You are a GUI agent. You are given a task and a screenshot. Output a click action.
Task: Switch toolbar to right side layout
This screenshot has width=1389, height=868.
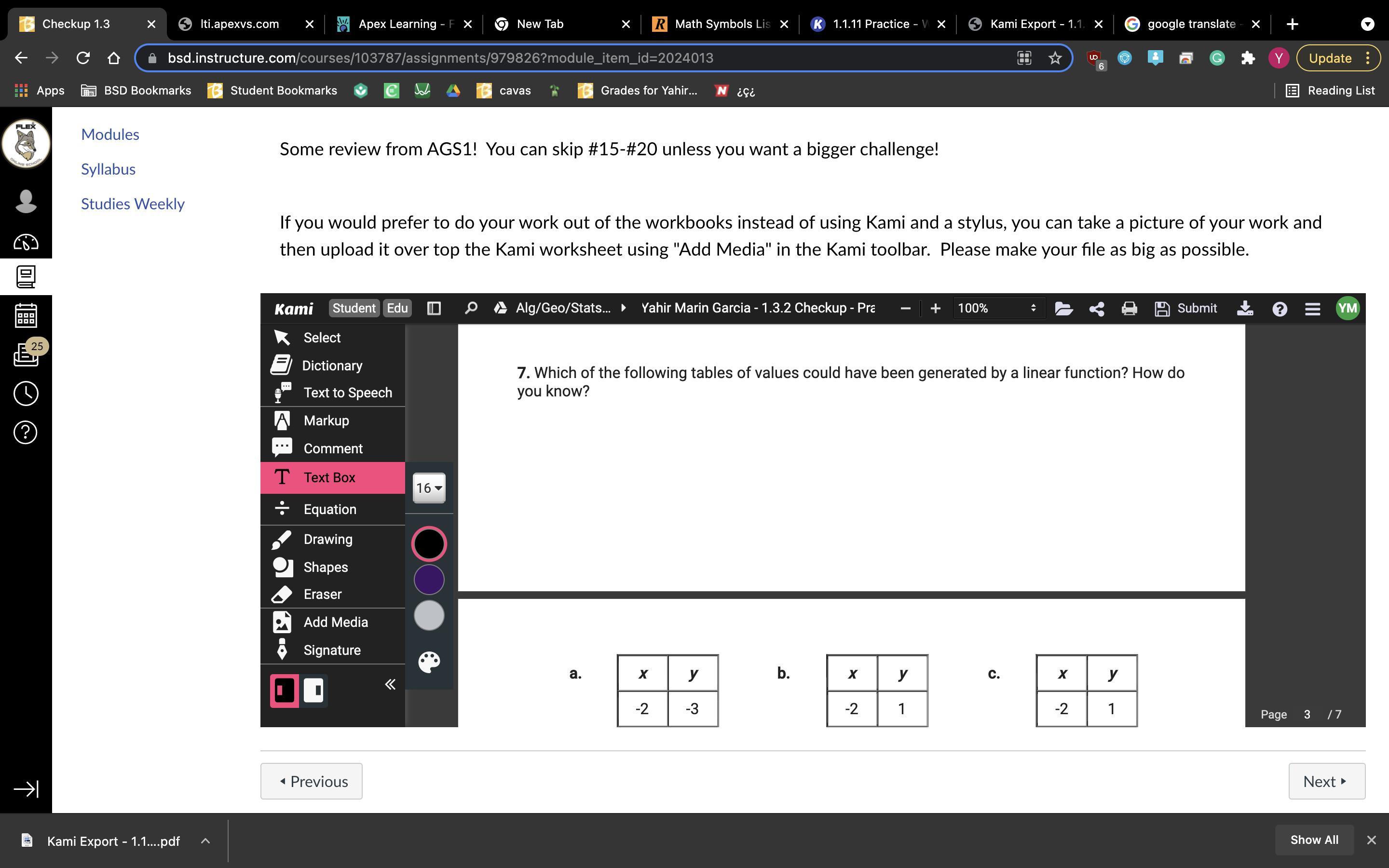coord(313,690)
